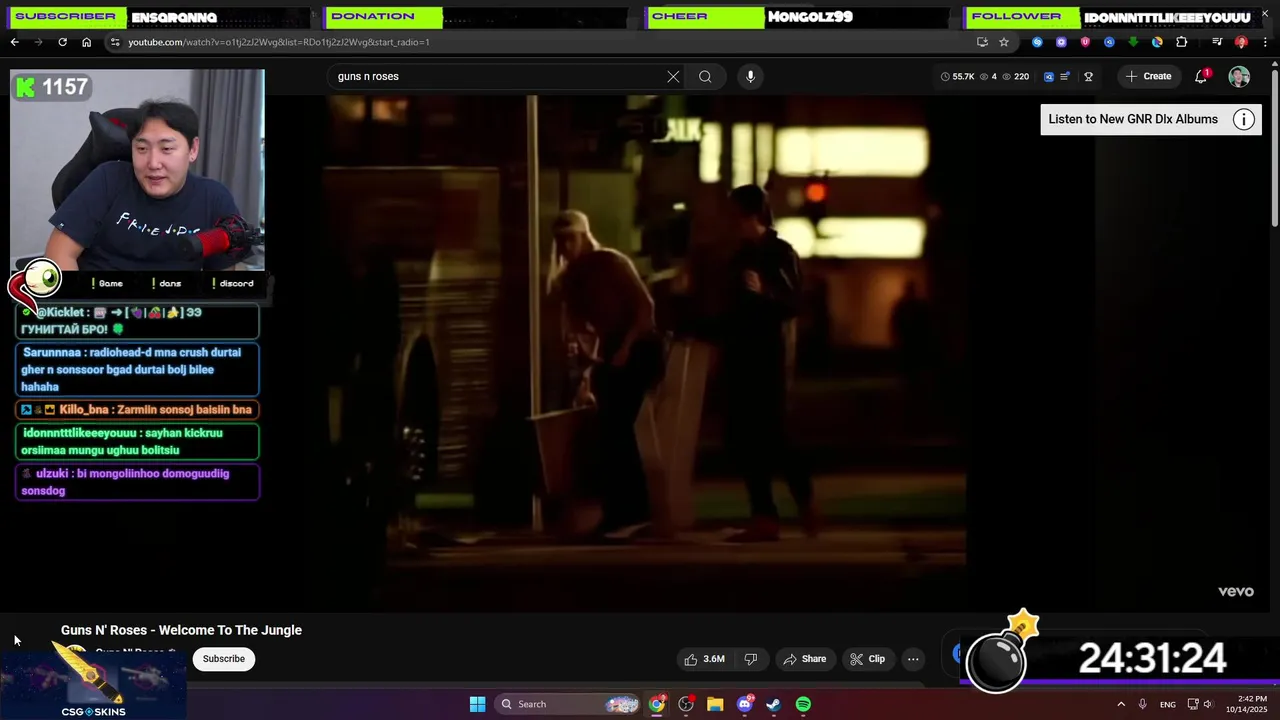The height and width of the screenshot is (720, 1280).
Task: Click the info card 'i' icon
Action: tap(1244, 120)
